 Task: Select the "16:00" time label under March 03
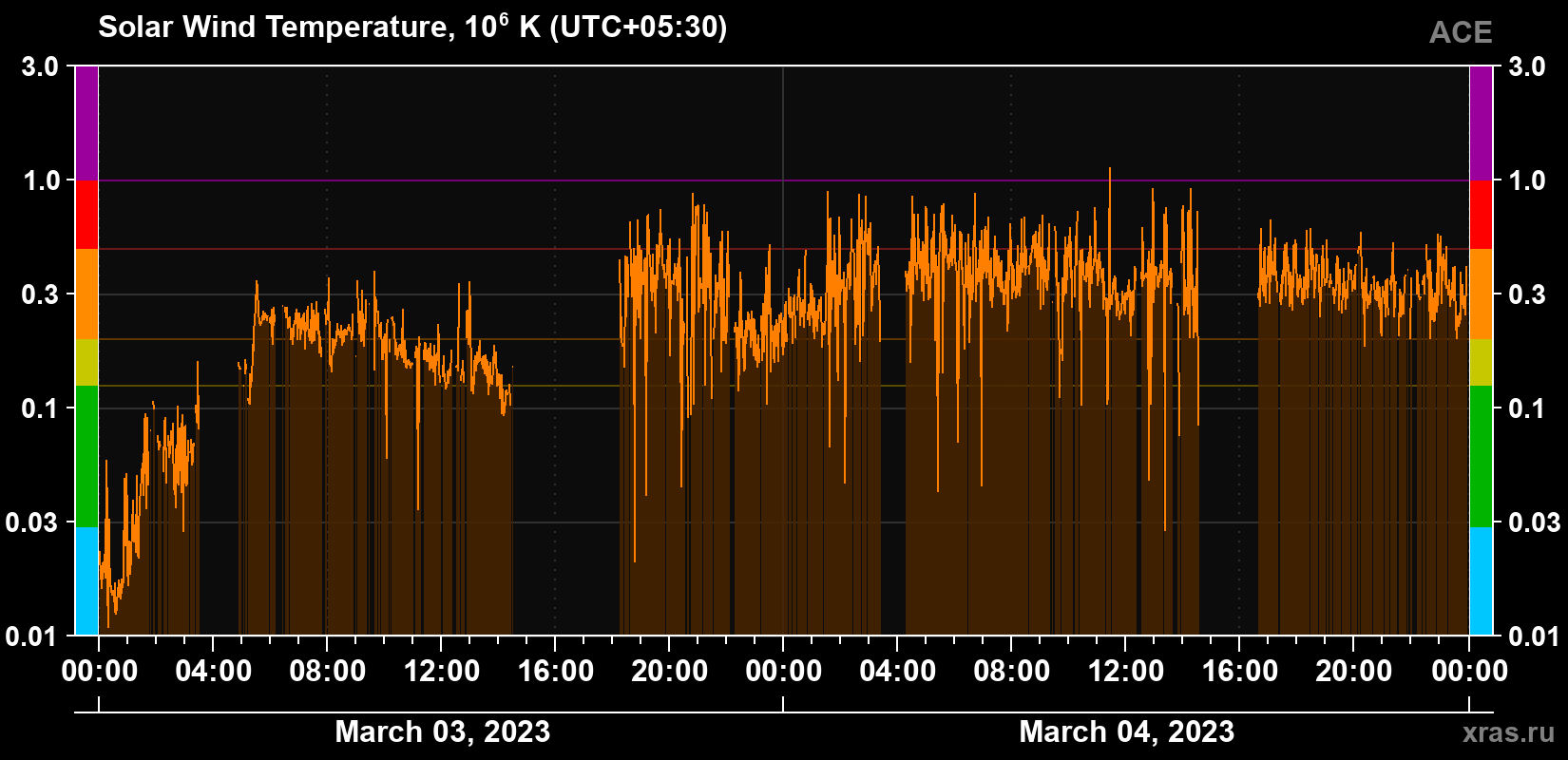point(556,672)
